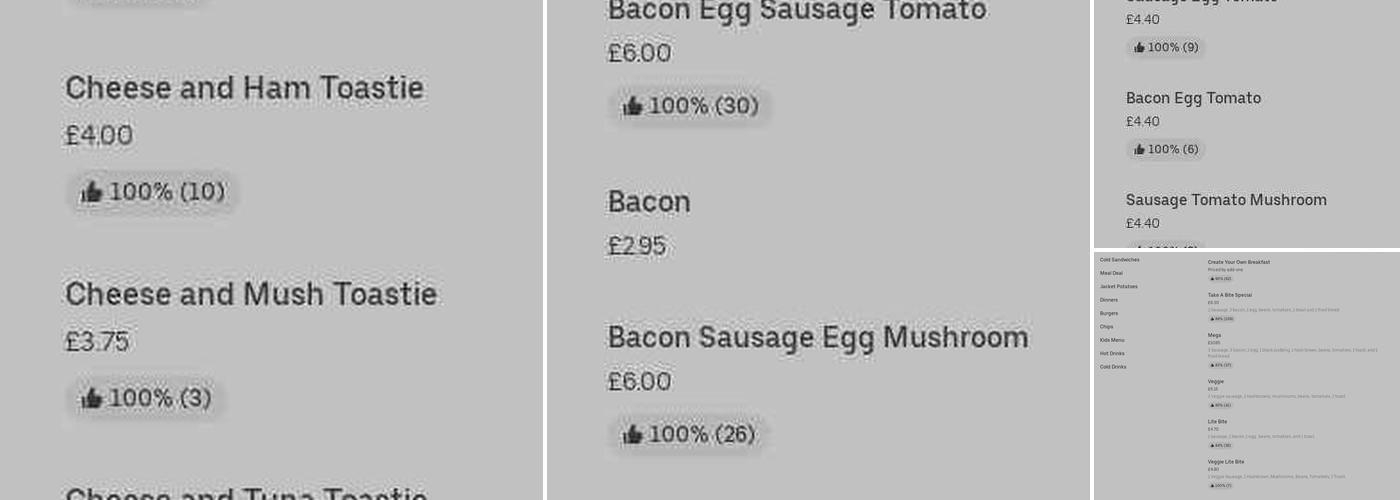The image size is (1400, 500).
Task: Click thumbs-up icon under Bacon Sausage Egg Mushroom
Action: (x=632, y=435)
